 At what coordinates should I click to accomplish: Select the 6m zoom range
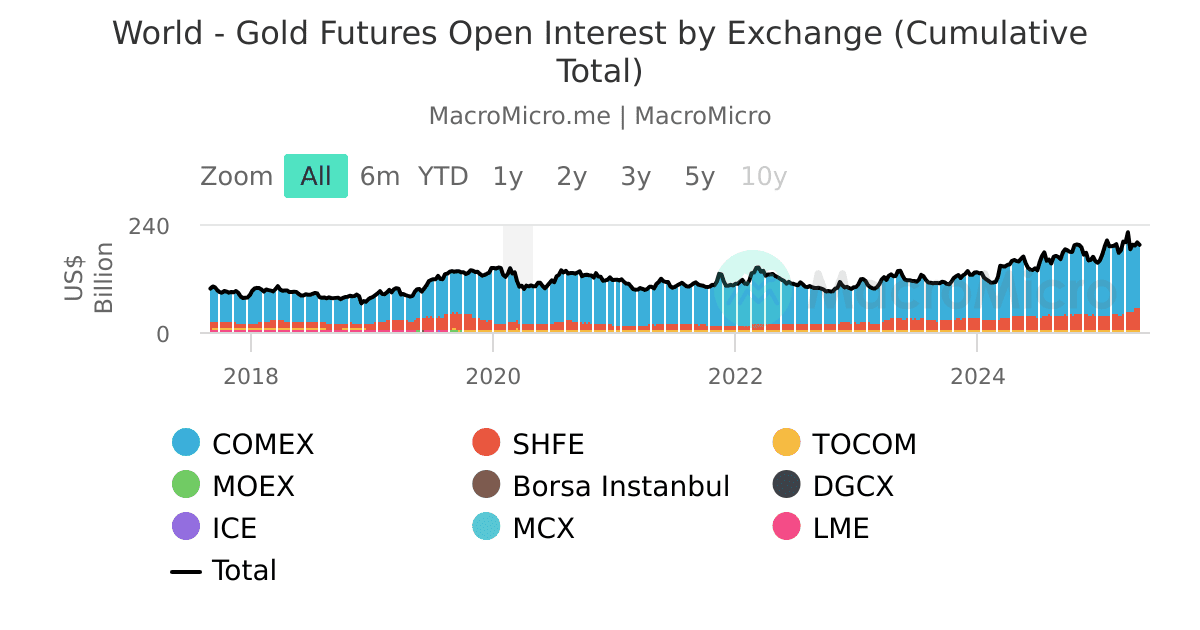(x=380, y=177)
